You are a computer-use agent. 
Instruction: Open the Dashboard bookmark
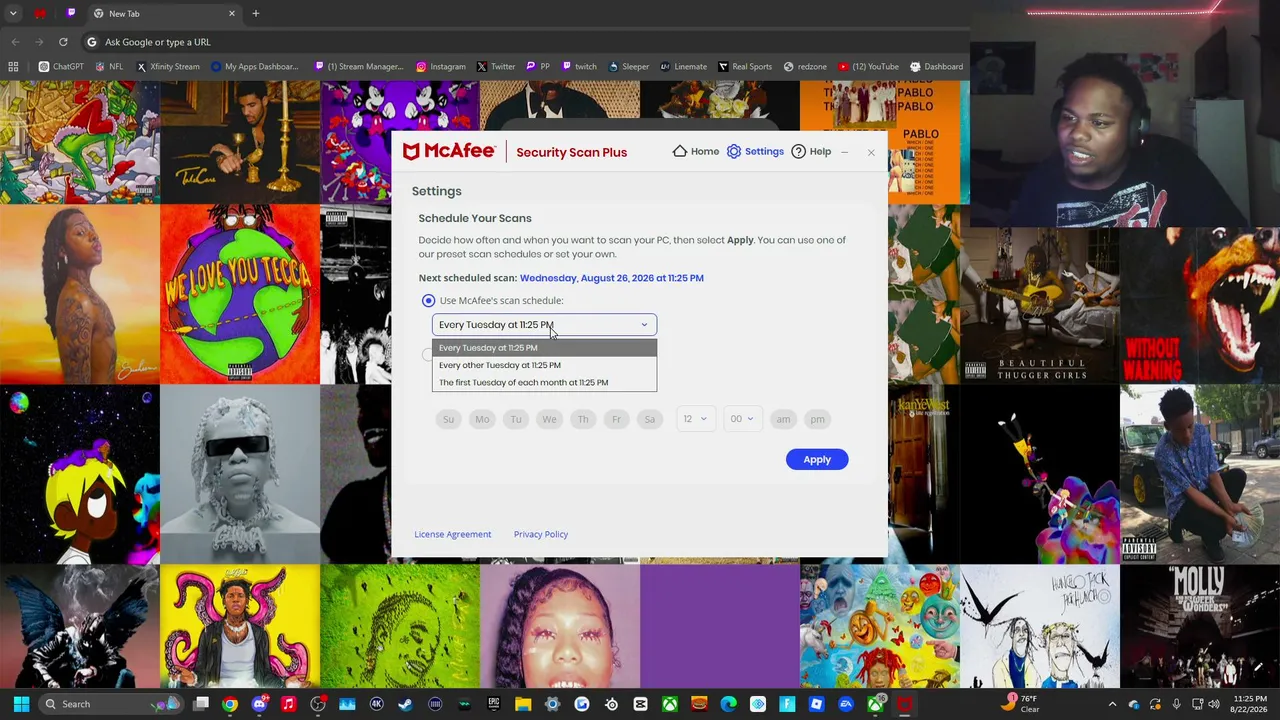(936, 67)
